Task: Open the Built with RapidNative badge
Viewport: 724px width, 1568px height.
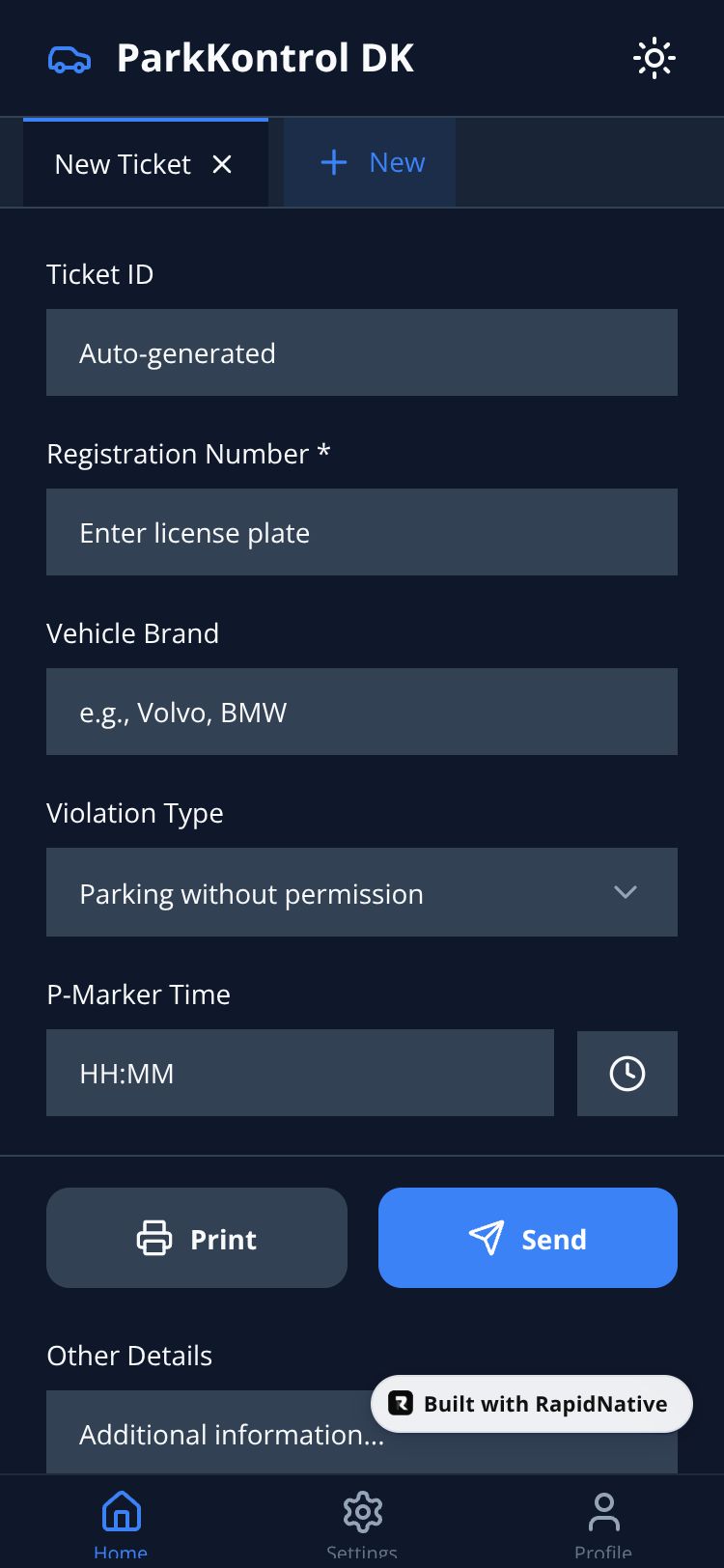Action: click(x=531, y=1404)
